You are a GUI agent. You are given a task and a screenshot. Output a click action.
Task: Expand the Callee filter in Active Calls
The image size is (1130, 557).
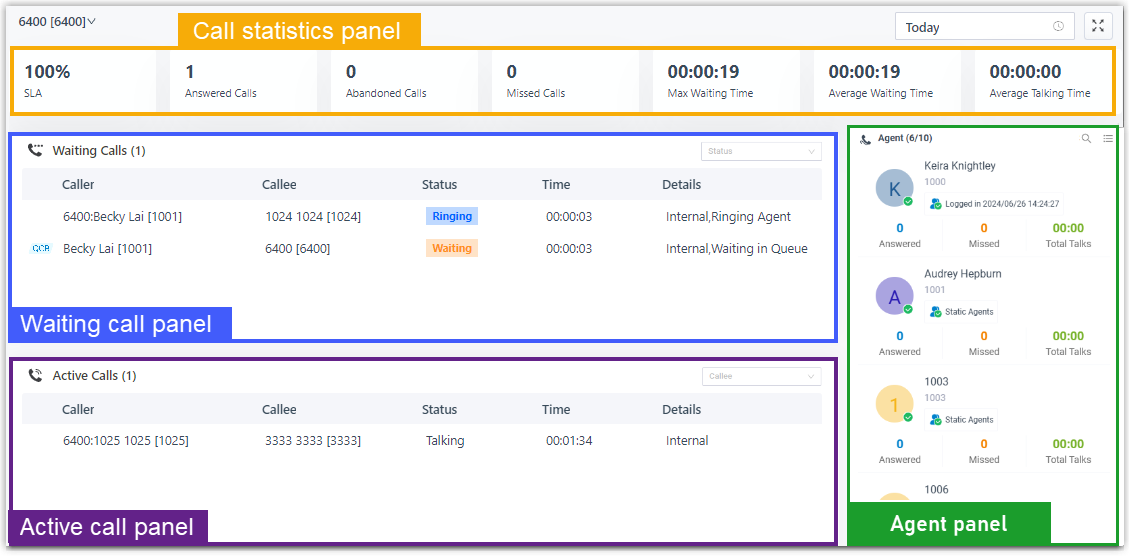[x=761, y=376]
